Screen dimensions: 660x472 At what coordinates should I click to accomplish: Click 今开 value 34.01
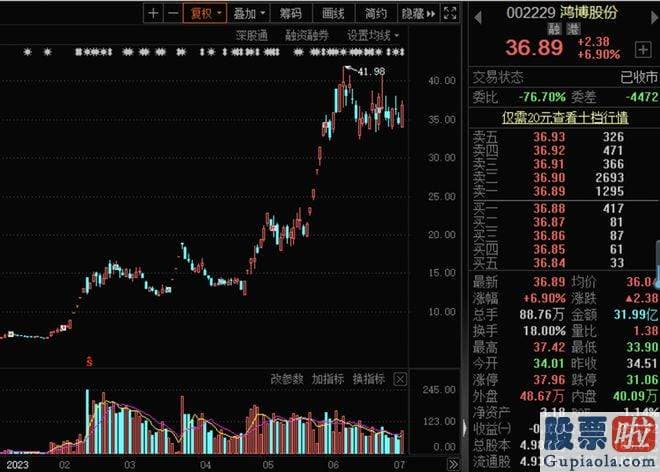[x=550, y=363]
